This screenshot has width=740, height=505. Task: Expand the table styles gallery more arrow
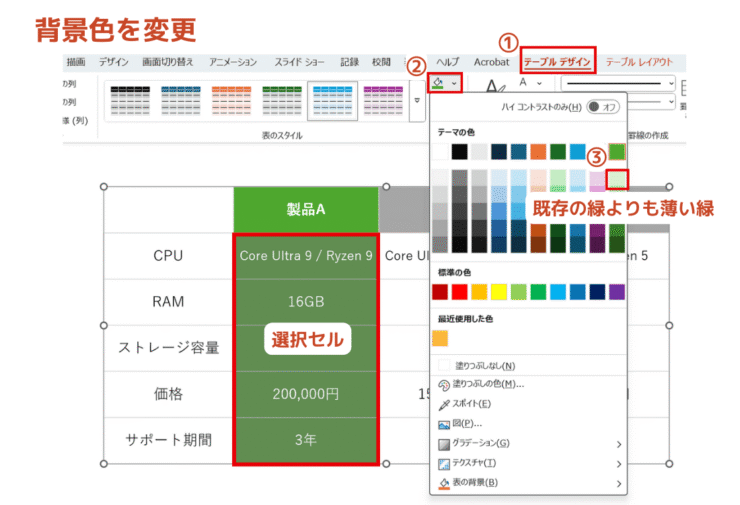click(x=417, y=101)
